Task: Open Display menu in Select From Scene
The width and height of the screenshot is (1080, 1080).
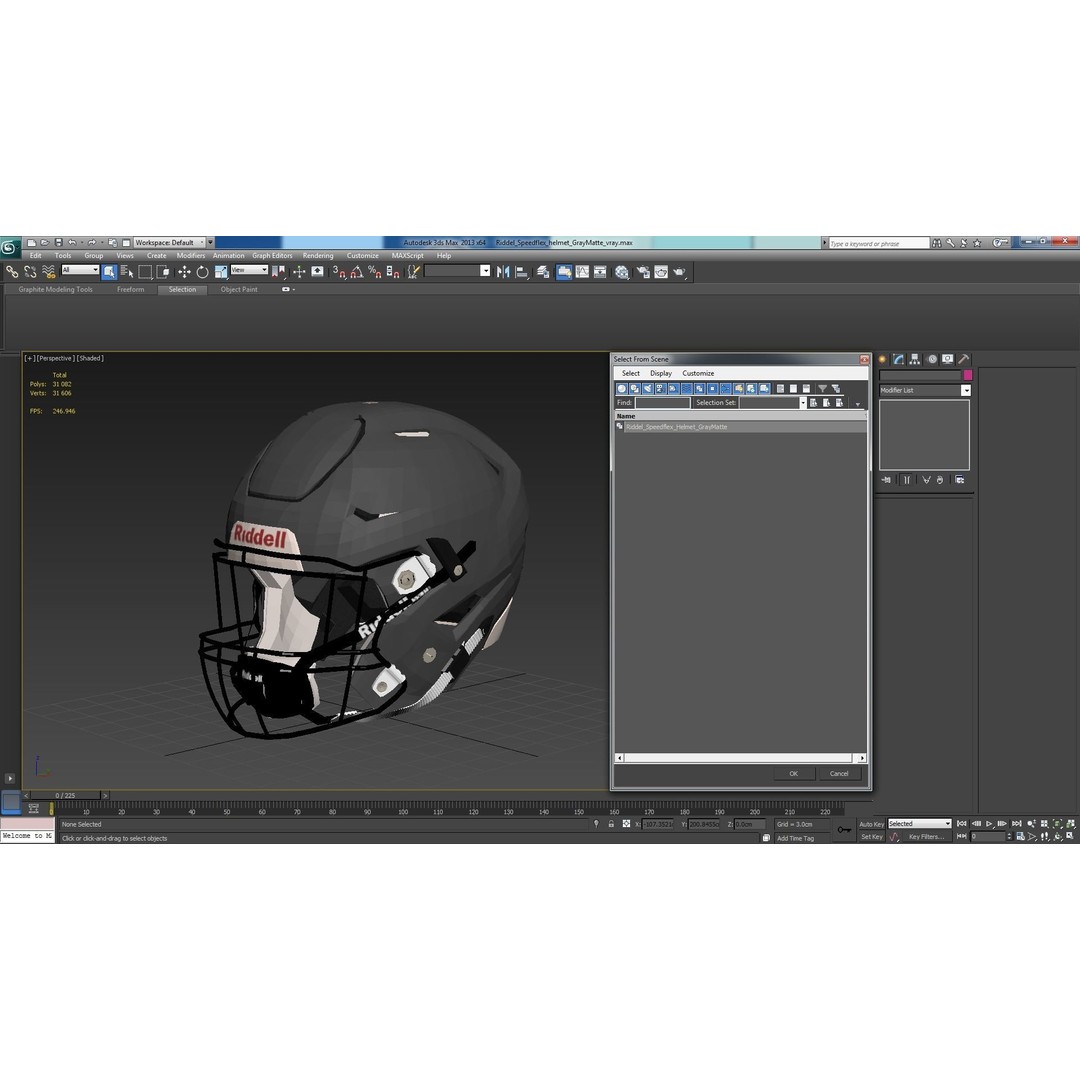Action: coord(661,373)
